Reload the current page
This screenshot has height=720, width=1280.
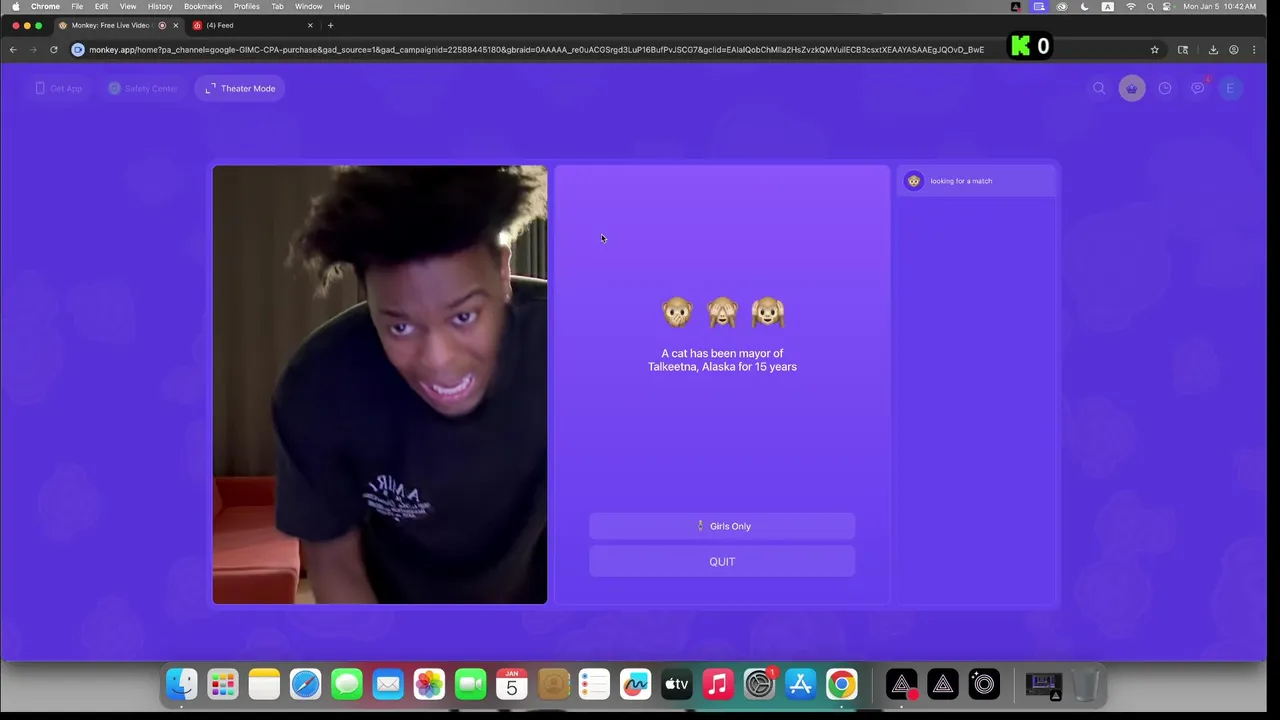pos(54,49)
